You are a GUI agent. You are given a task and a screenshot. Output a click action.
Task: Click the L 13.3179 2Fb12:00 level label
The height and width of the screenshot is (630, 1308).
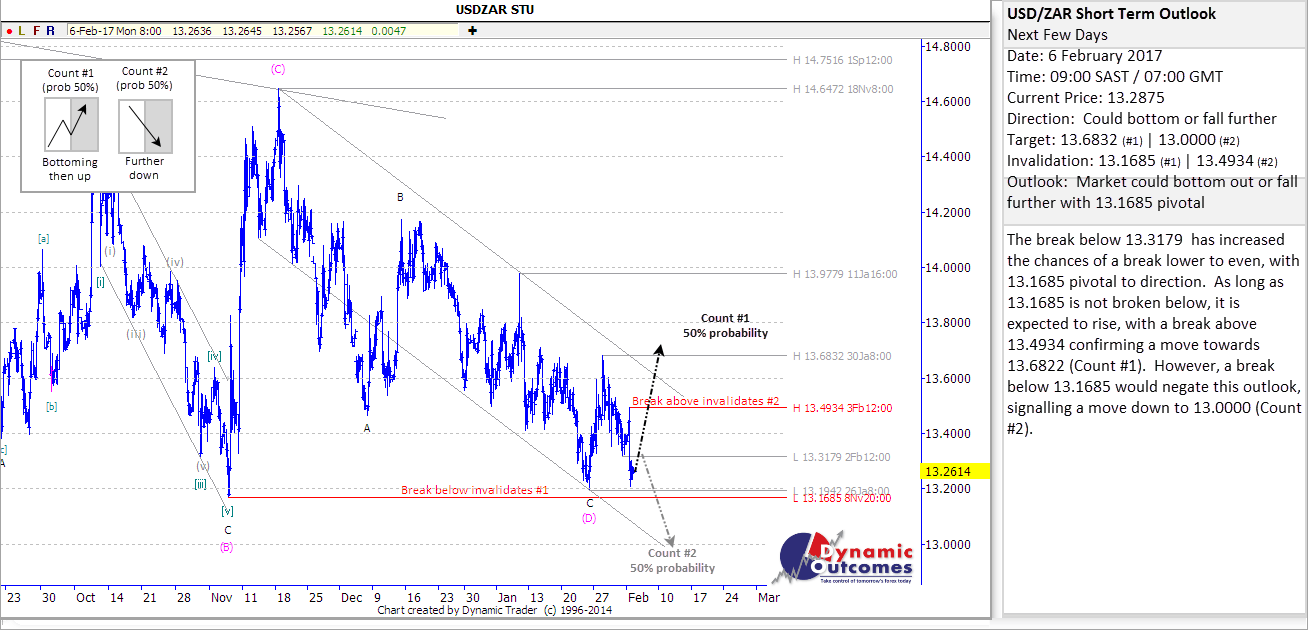pyautogui.click(x=842, y=457)
